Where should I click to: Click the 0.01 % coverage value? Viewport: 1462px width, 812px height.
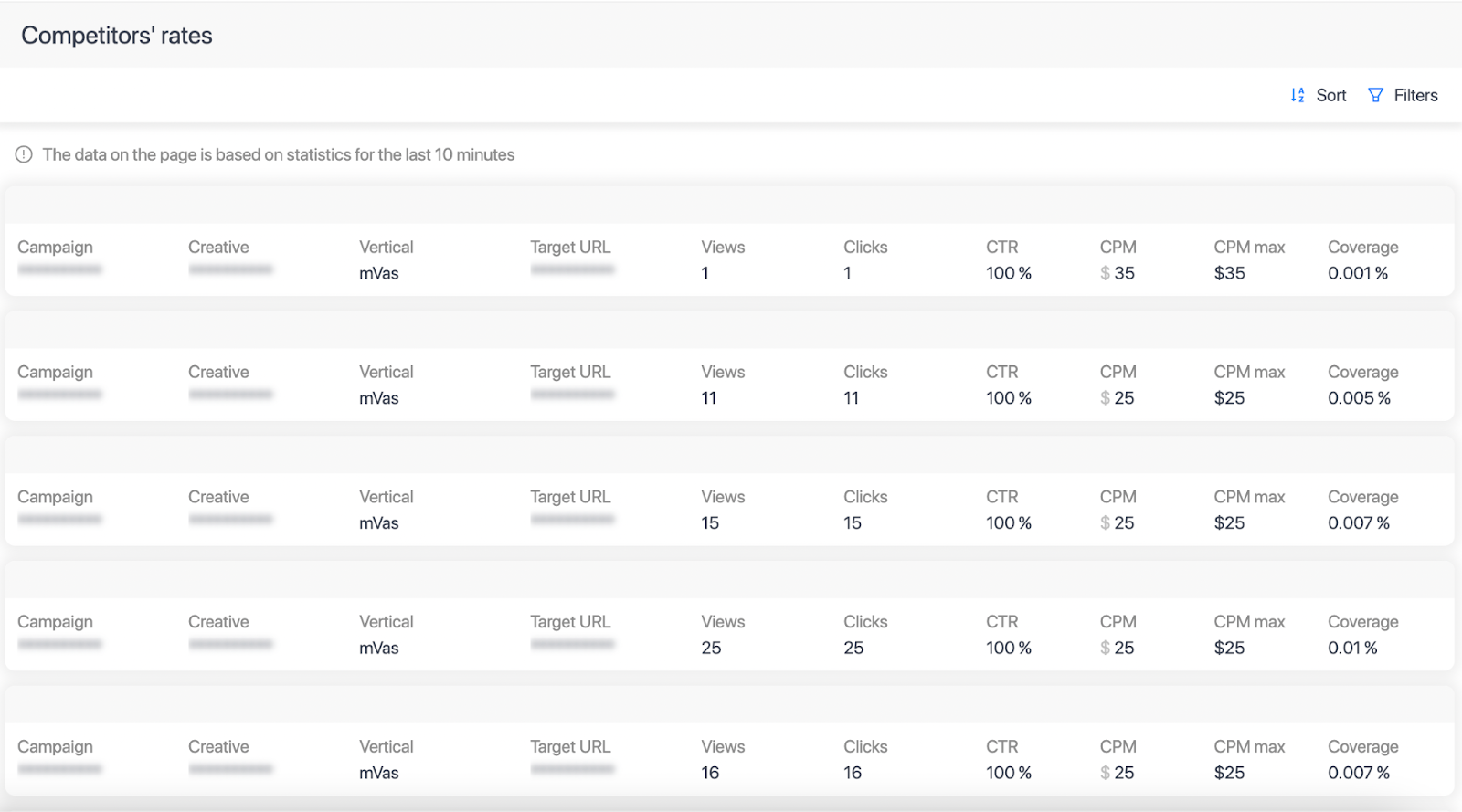(x=1352, y=648)
